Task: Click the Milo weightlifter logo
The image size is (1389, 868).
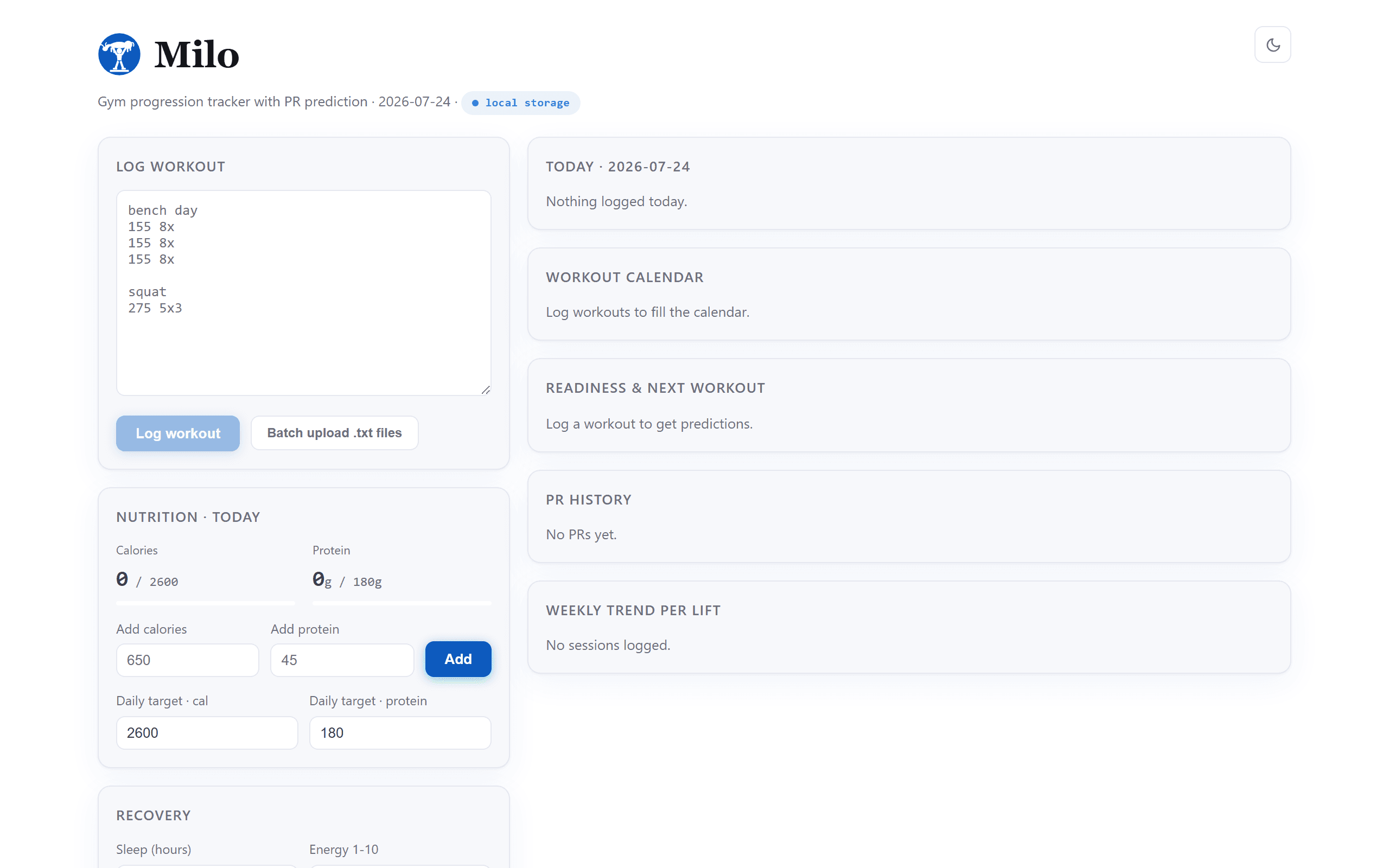Action: pos(119,54)
